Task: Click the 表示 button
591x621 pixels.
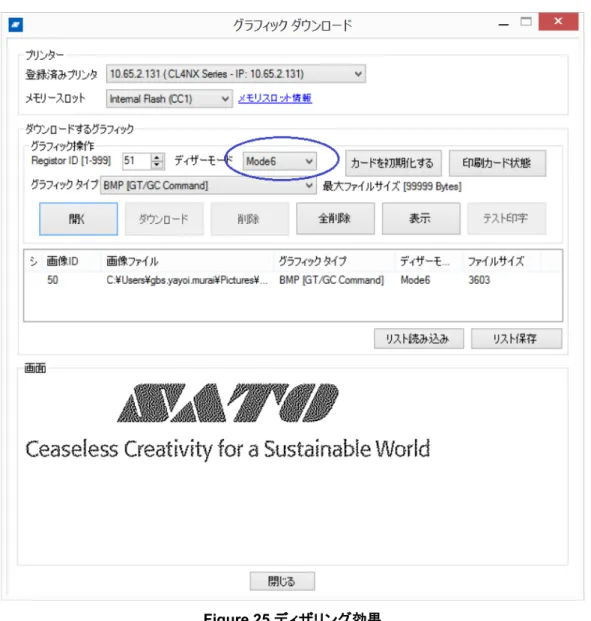Action: (421, 219)
